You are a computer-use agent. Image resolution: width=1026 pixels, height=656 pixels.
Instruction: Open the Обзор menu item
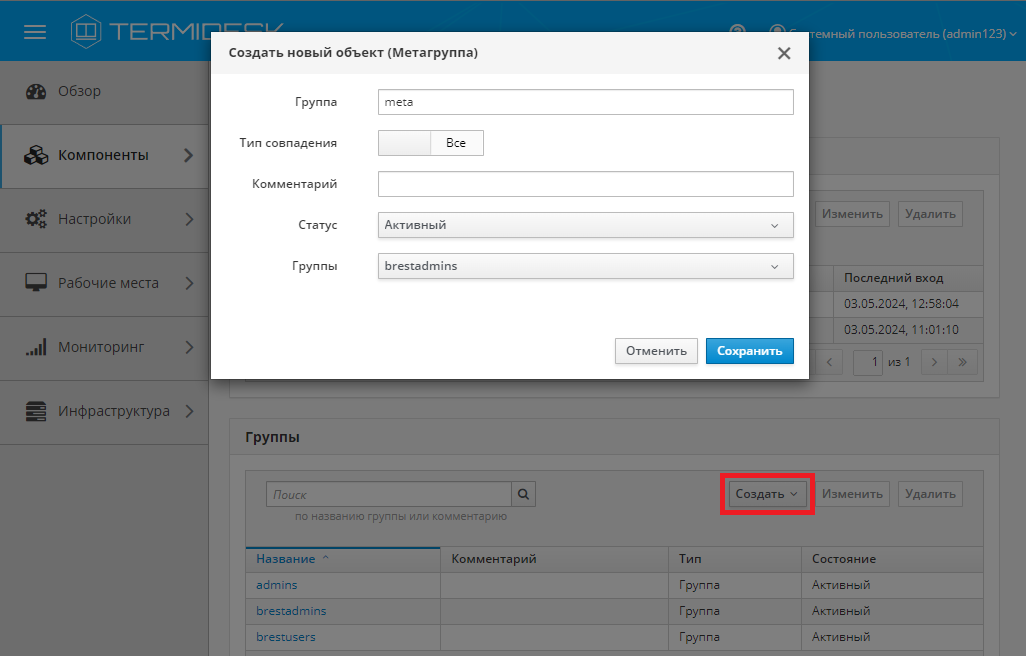(105, 92)
